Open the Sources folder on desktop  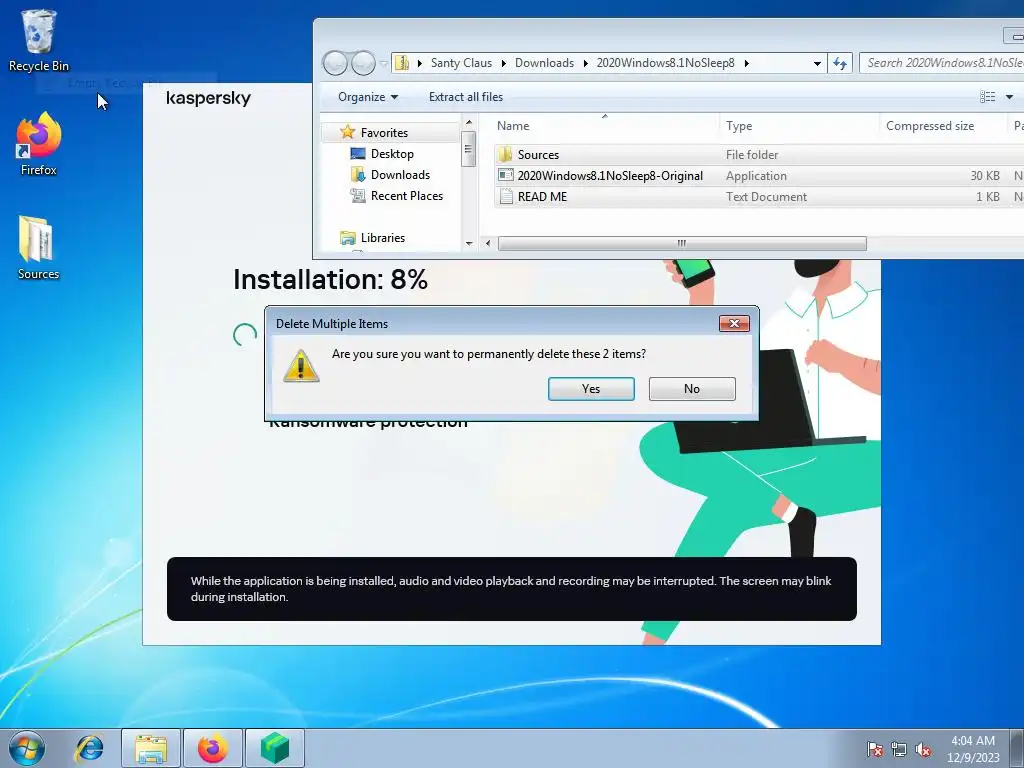pyautogui.click(x=38, y=248)
